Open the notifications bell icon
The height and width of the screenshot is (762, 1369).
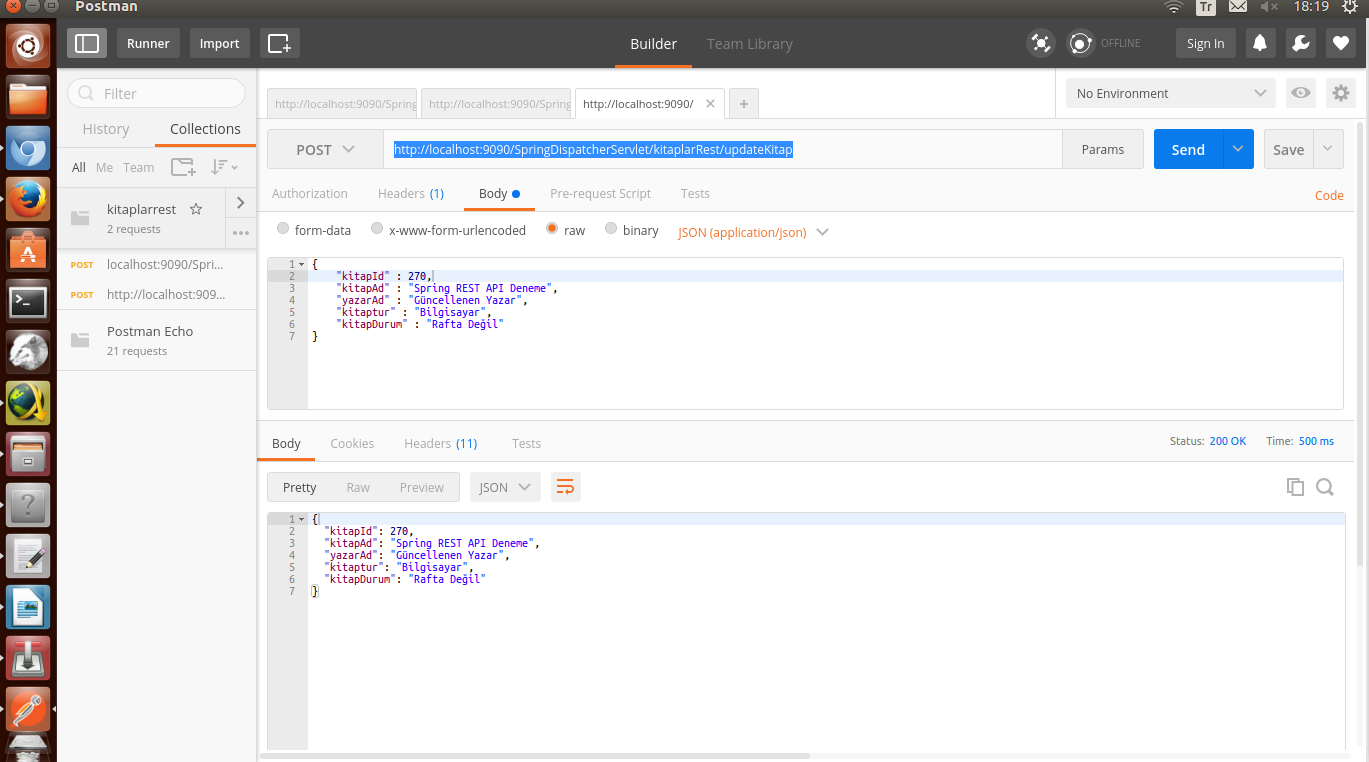(1260, 43)
